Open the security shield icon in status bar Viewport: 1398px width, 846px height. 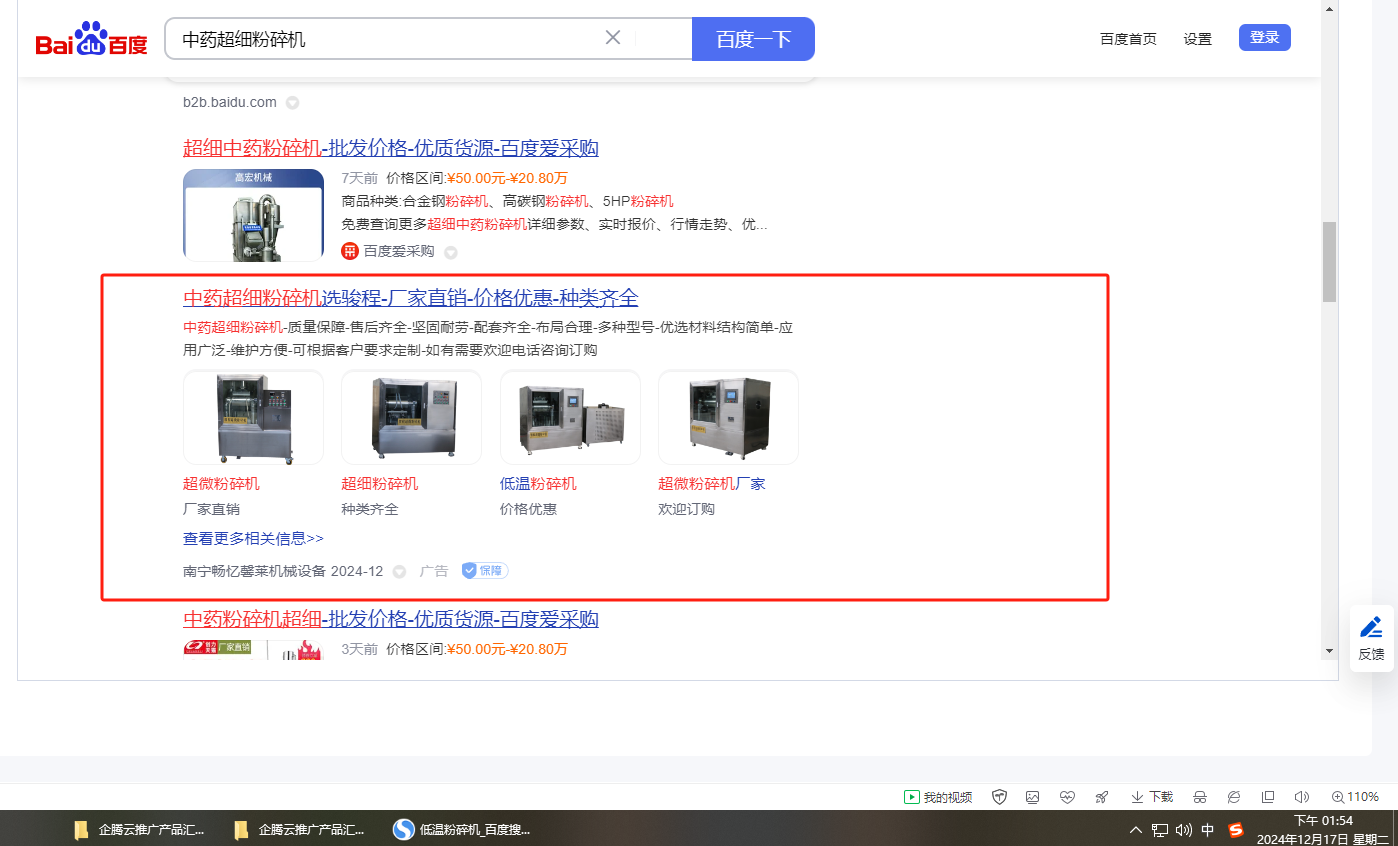999,797
